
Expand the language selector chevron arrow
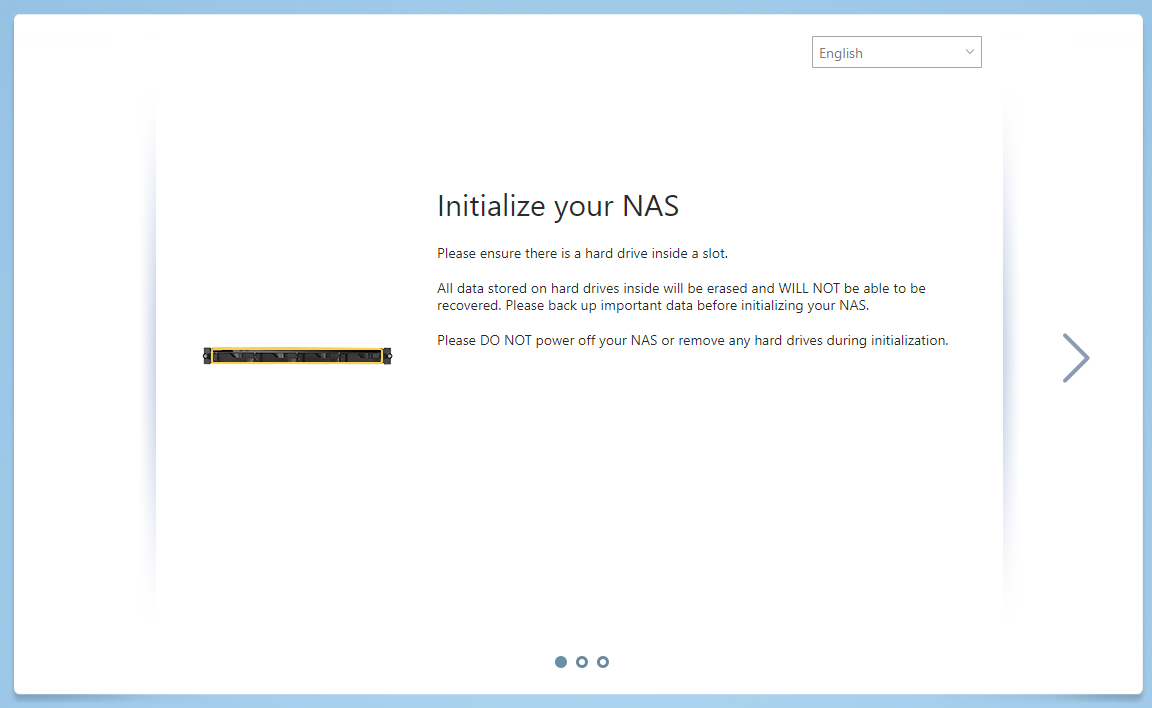tap(969, 52)
